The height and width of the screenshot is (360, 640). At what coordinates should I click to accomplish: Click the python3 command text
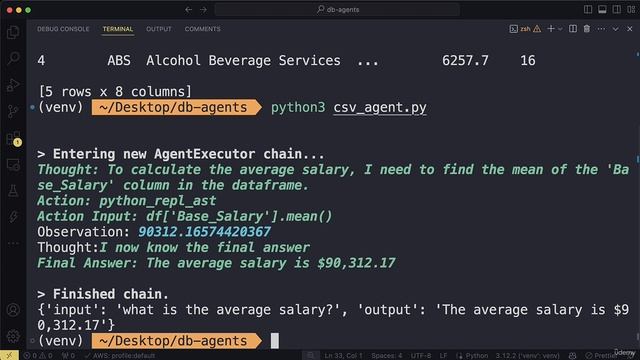(298, 107)
